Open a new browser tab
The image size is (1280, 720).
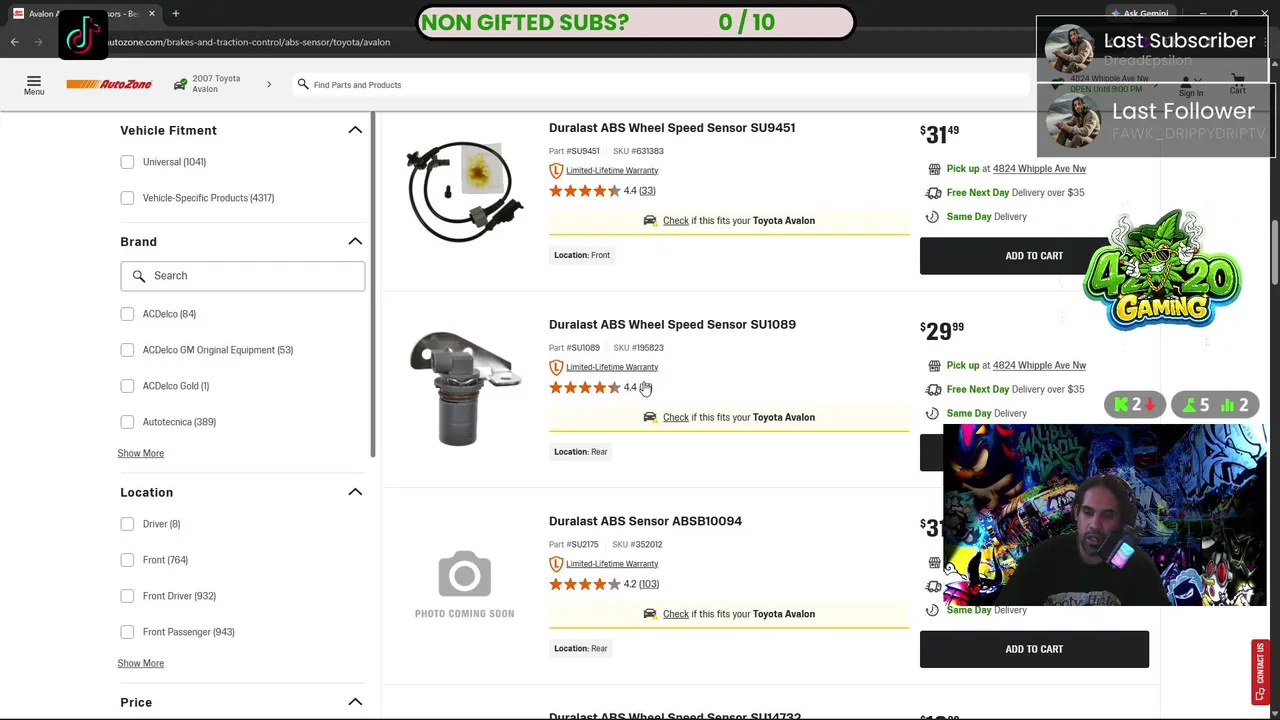(175, 14)
